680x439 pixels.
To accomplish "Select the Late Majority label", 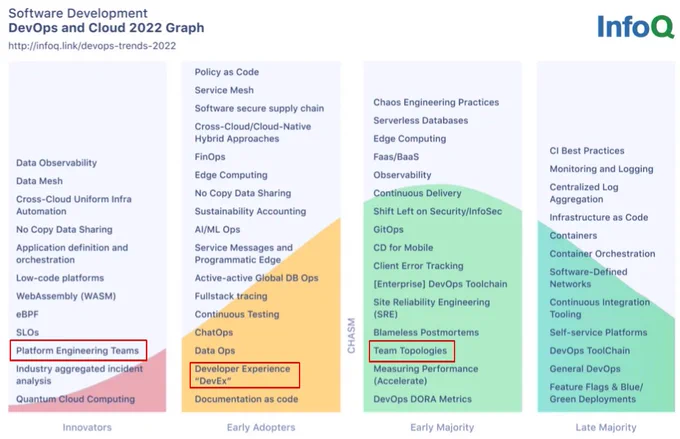I will (606, 427).
